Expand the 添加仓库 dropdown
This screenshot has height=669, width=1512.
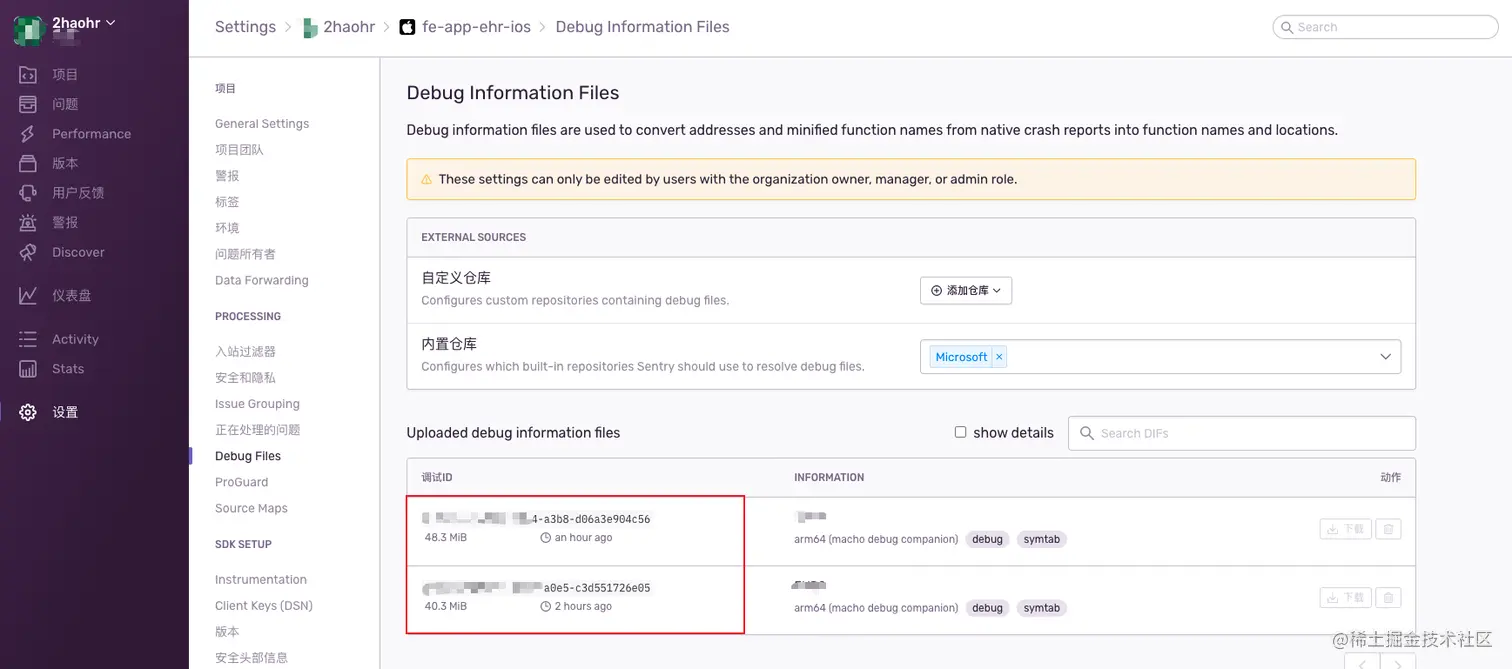(966, 290)
